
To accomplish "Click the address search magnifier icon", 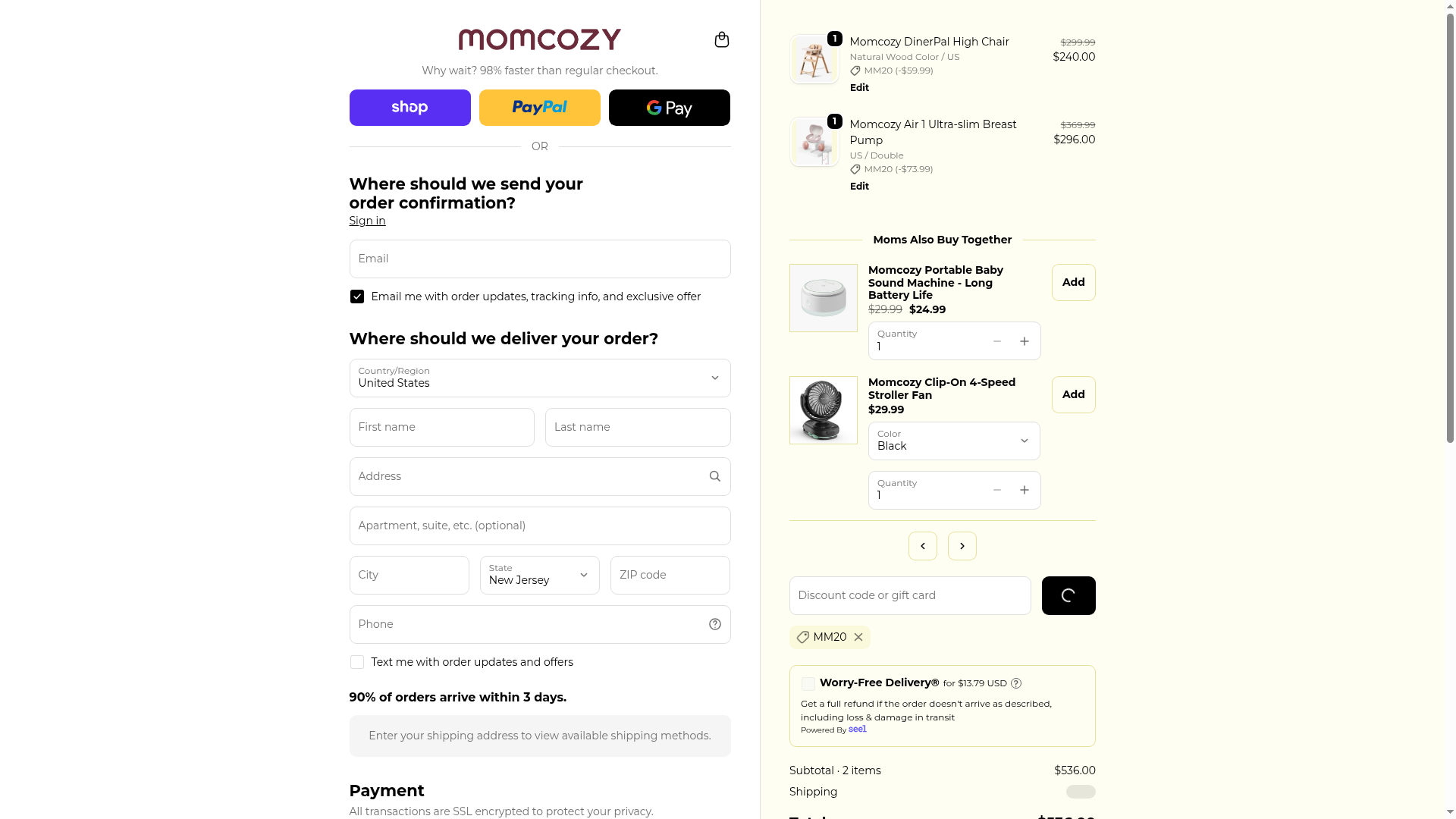I will tap(714, 476).
